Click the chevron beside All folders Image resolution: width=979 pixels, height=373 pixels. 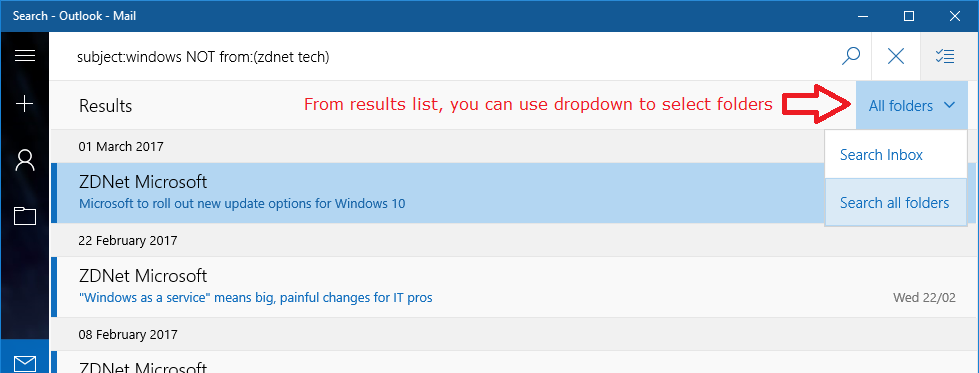(x=950, y=106)
